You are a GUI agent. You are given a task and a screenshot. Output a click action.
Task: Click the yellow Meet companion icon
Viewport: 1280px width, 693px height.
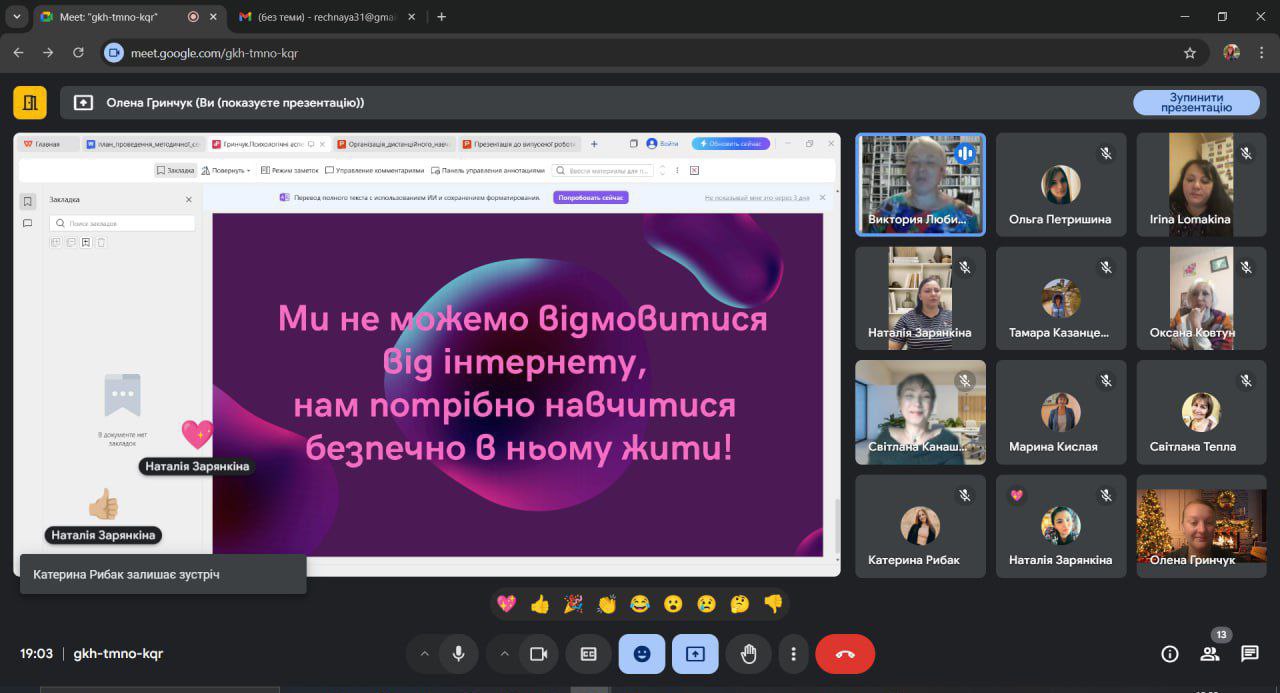click(x=30, y=102)
